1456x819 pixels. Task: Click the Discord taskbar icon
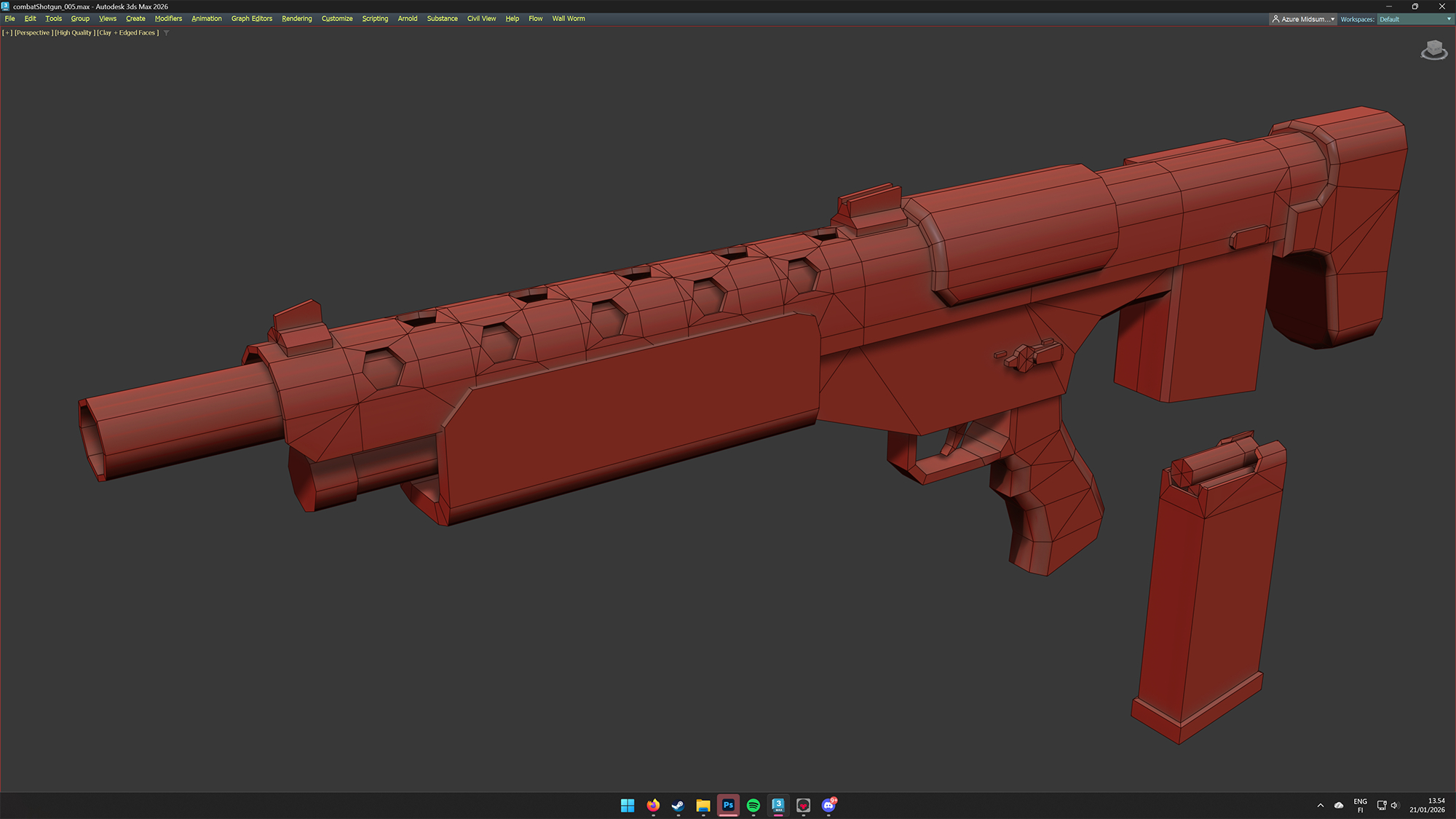[x=828, y=804]
